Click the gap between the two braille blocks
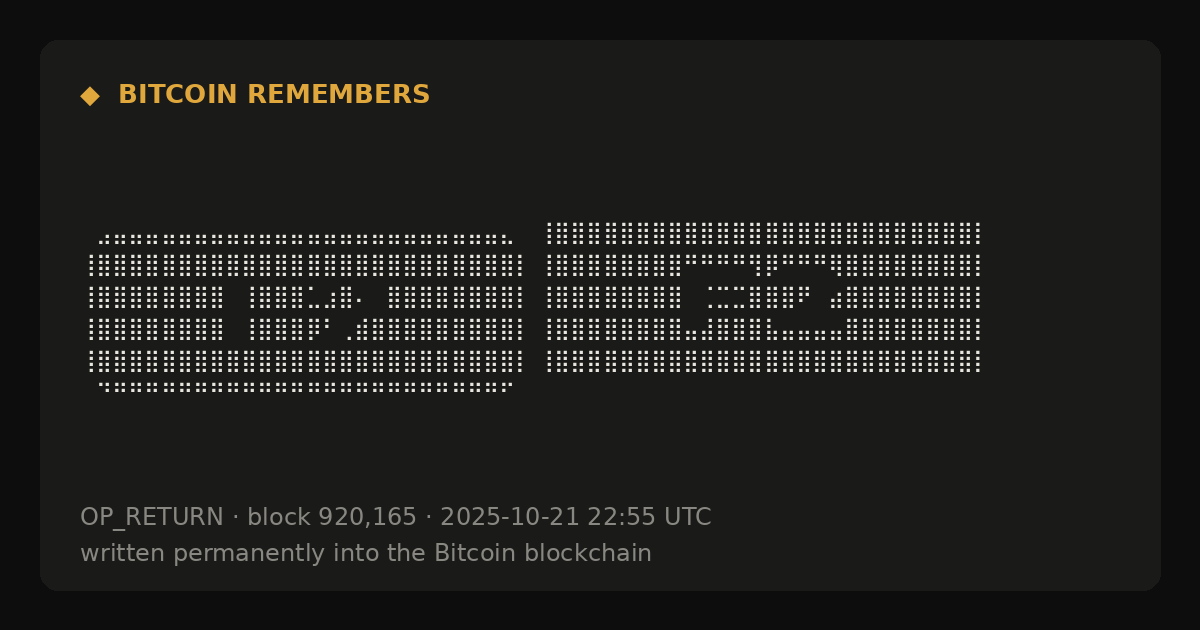The image size is (1200, 630). 535,305
